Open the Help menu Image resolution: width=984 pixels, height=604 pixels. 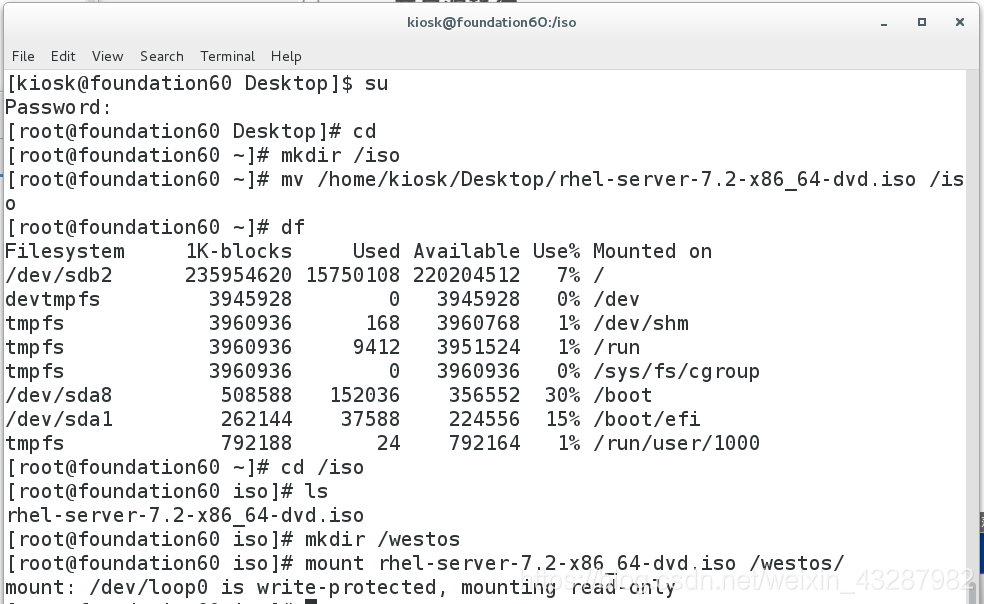pos(286,57)
